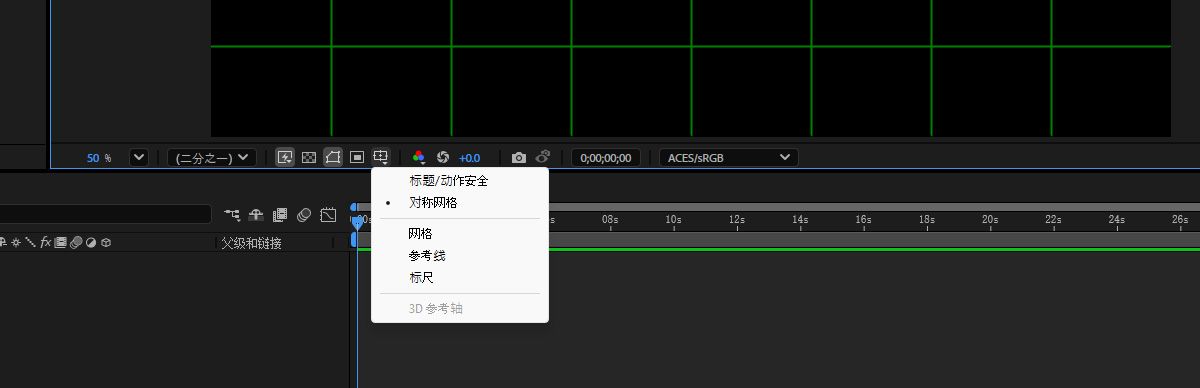
Task: Click the 0;00;00;00 preview timecode
Action: [606, 158]
